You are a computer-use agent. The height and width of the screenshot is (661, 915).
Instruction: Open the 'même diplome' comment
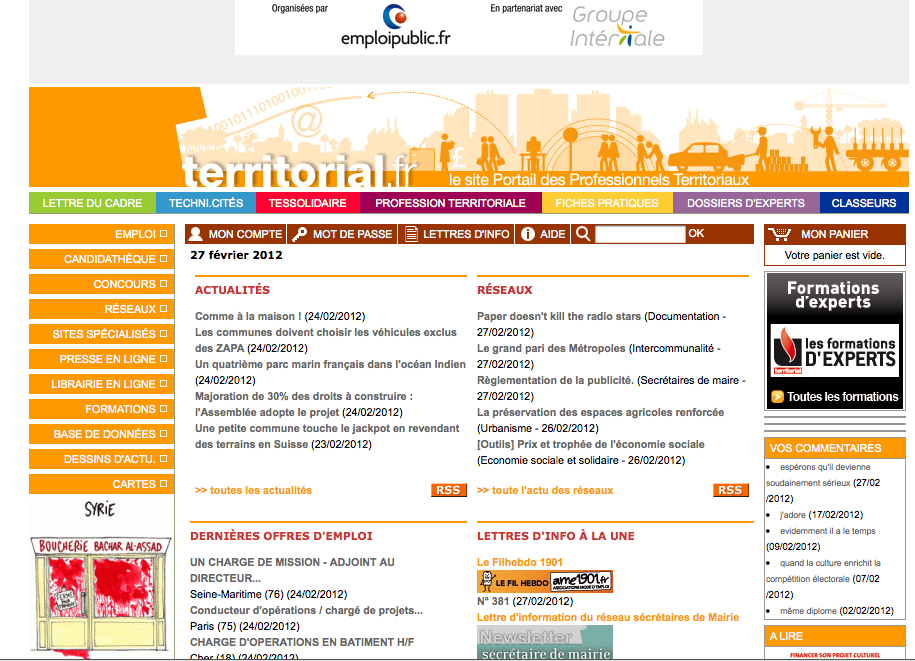[x=808, y=611]
